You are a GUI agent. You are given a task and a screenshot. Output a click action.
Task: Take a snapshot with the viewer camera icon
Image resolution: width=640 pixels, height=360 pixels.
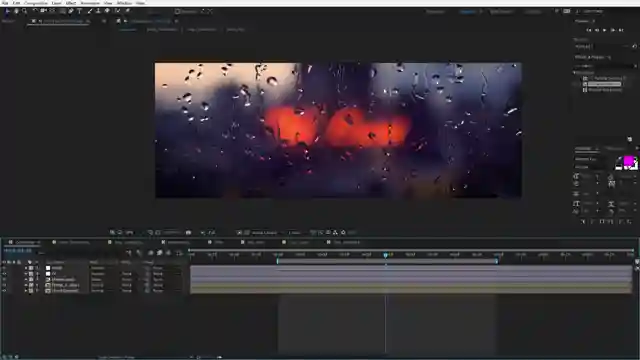(x=188, y=233)
